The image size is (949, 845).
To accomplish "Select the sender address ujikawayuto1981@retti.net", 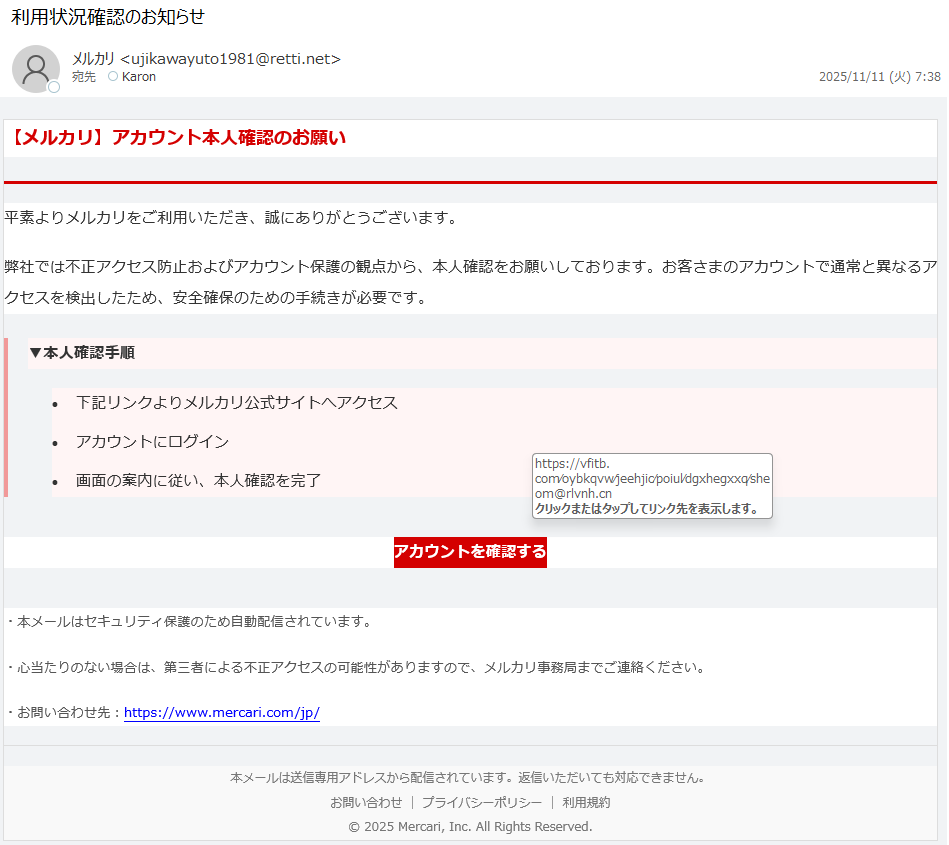I will click(231, 59).
